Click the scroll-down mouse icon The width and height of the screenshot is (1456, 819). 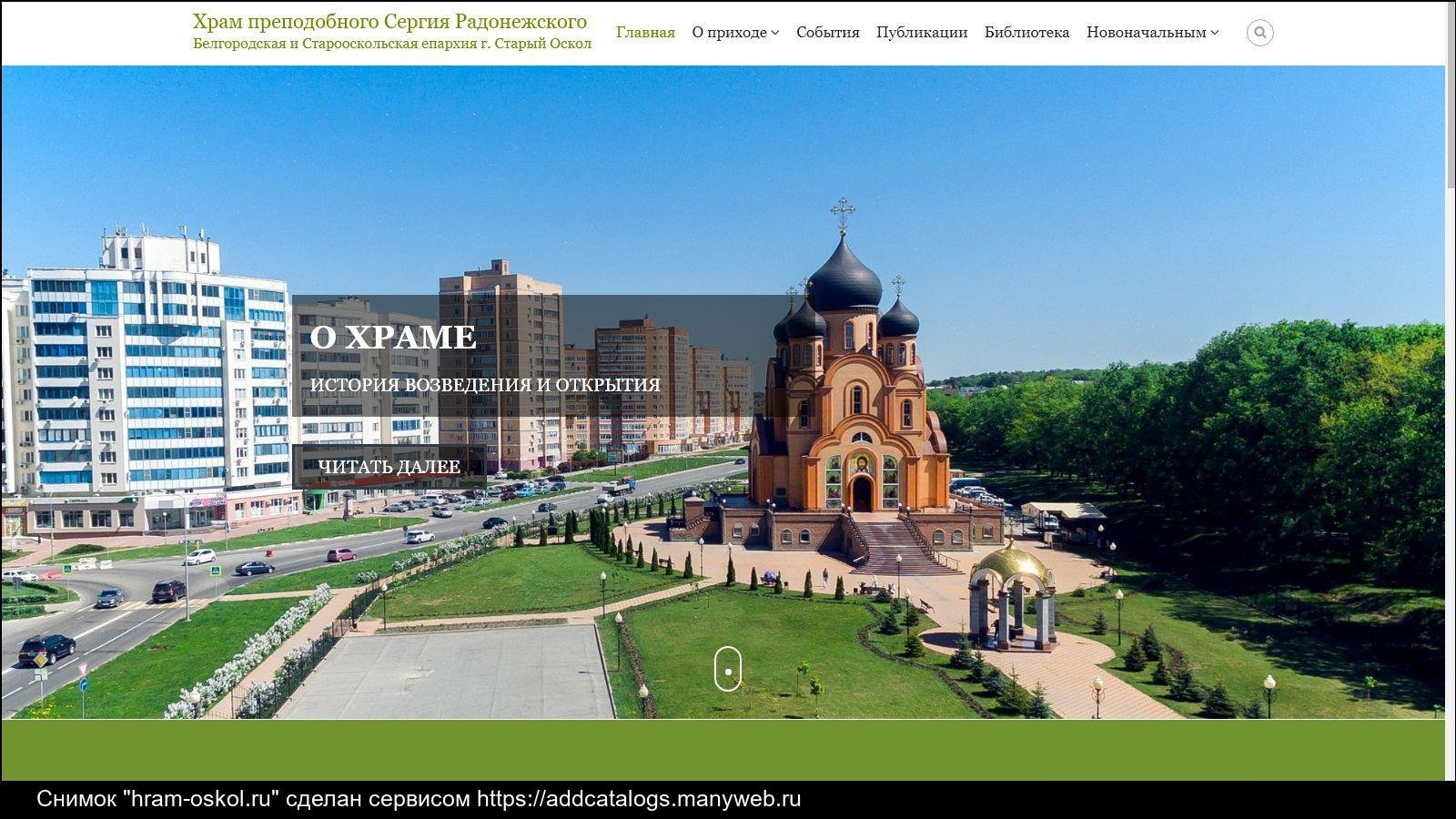728,669
